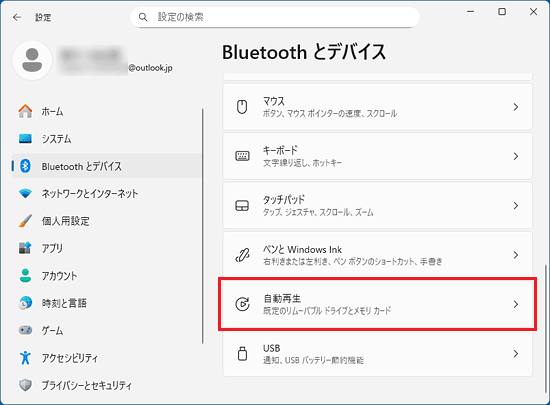550x405 pixels.
Task: Click the マウス mouse icon
Action: coord(242,107)
